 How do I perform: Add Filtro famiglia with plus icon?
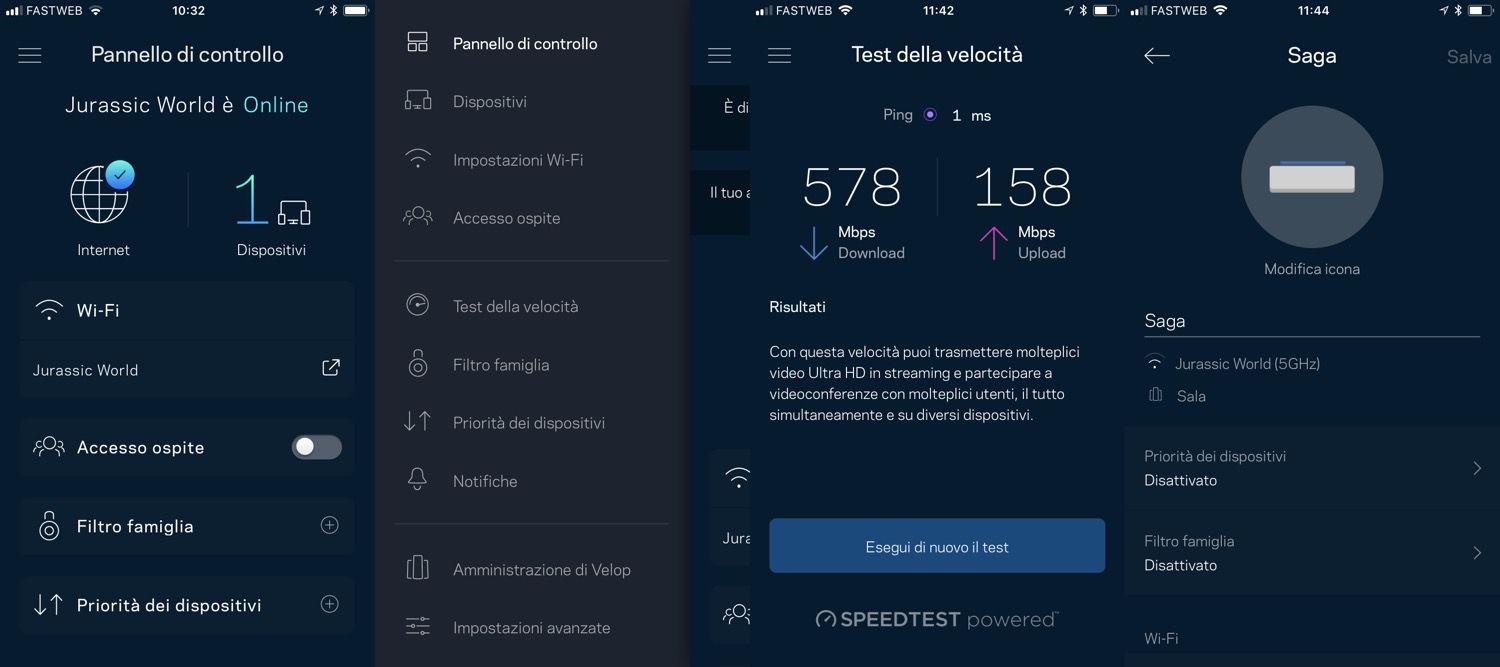[329, 525]
